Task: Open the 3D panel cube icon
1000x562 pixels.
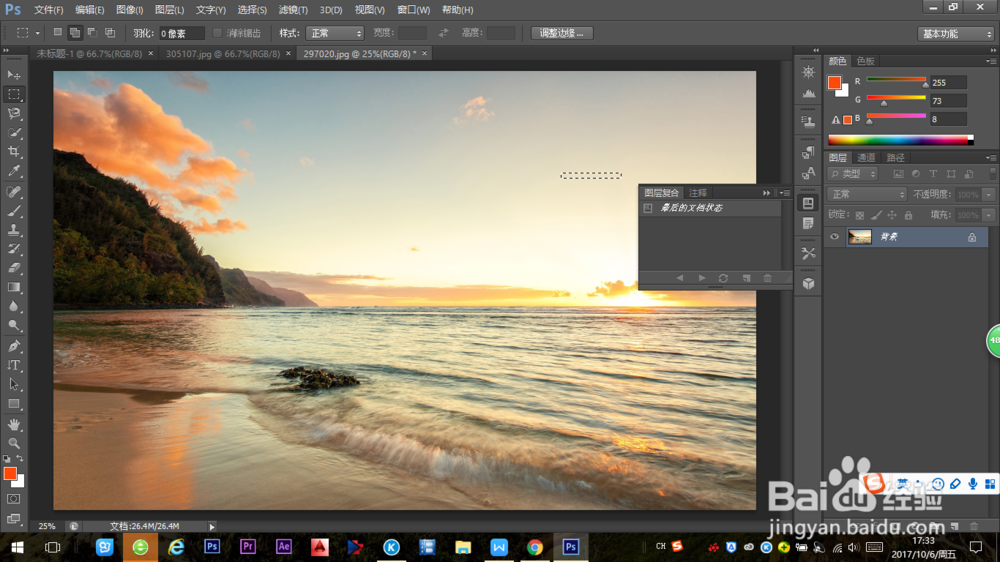Action: 809,284
